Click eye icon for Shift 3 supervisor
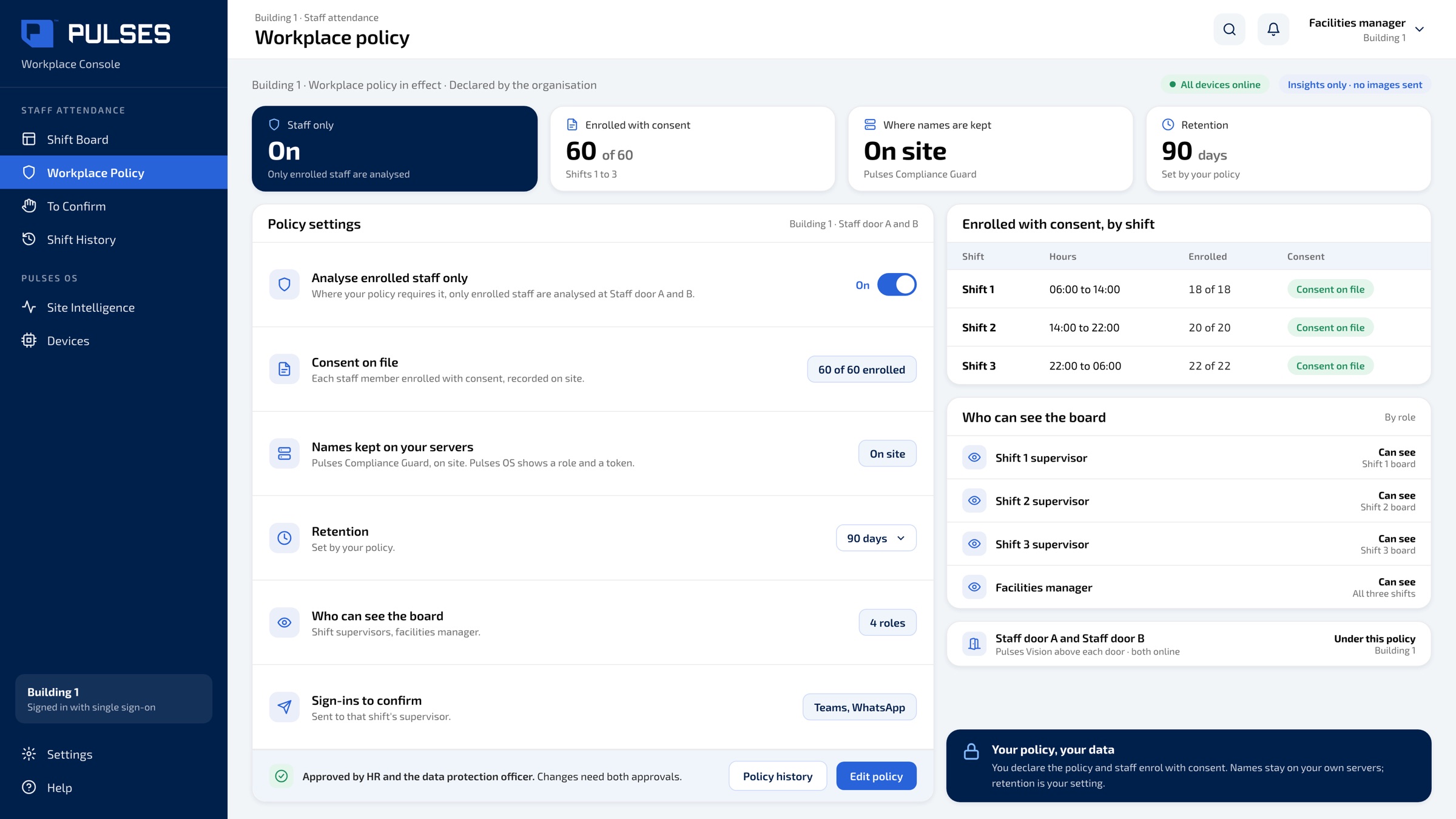Viewport: 1456px width, 819px height. point(974,544)
